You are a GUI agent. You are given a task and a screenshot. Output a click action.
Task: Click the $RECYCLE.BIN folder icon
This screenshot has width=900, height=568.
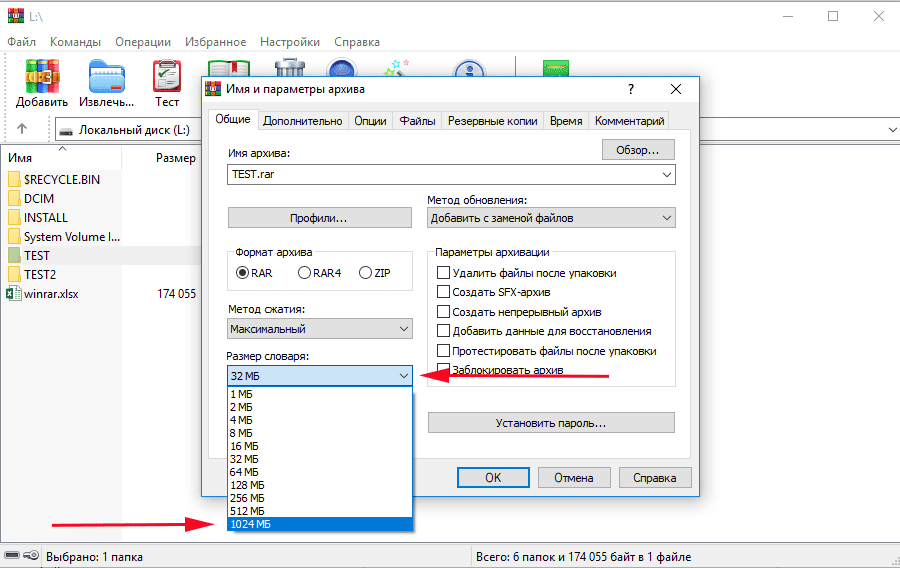click(14, 180)
